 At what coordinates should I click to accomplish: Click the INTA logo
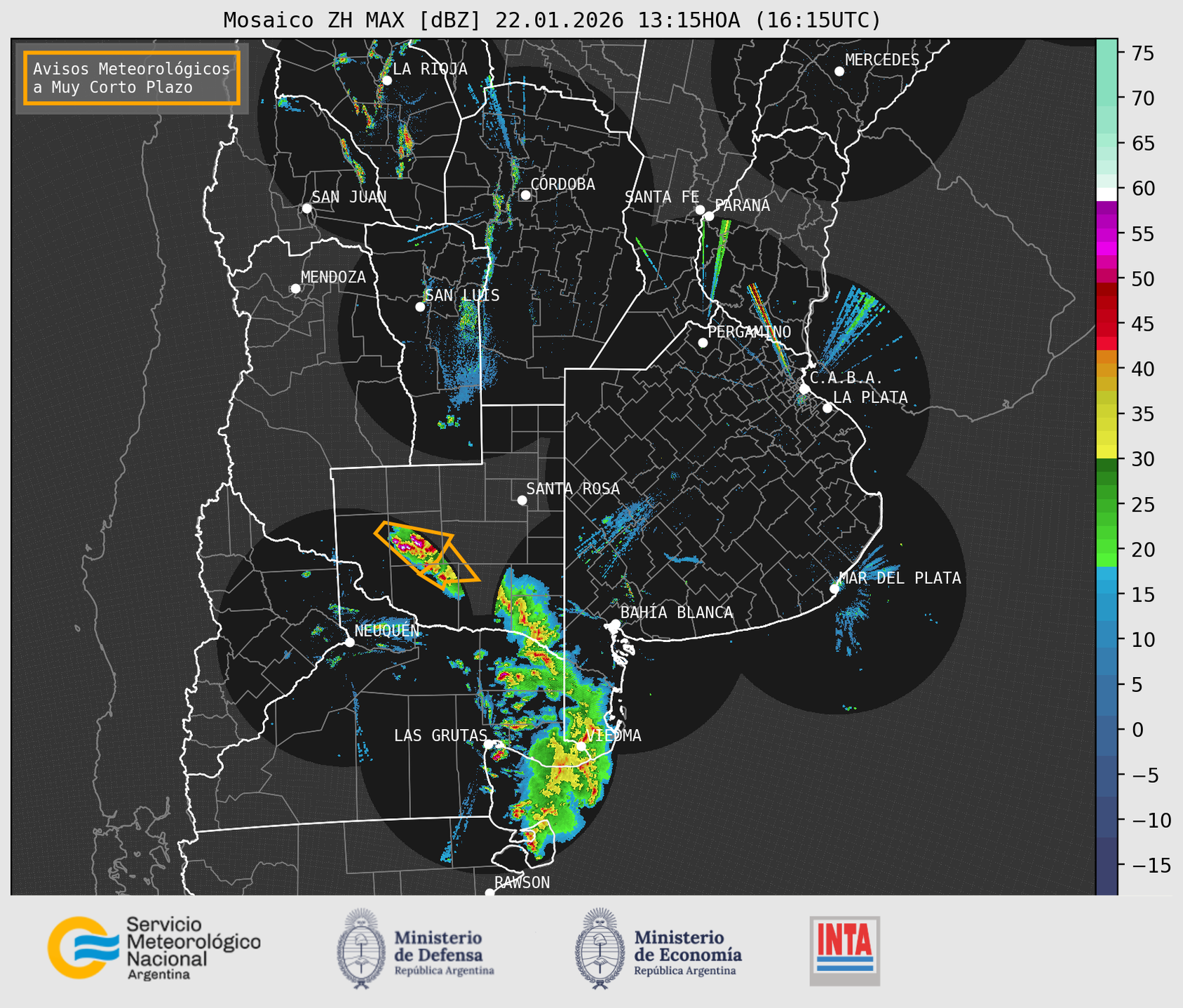(844, 951)
